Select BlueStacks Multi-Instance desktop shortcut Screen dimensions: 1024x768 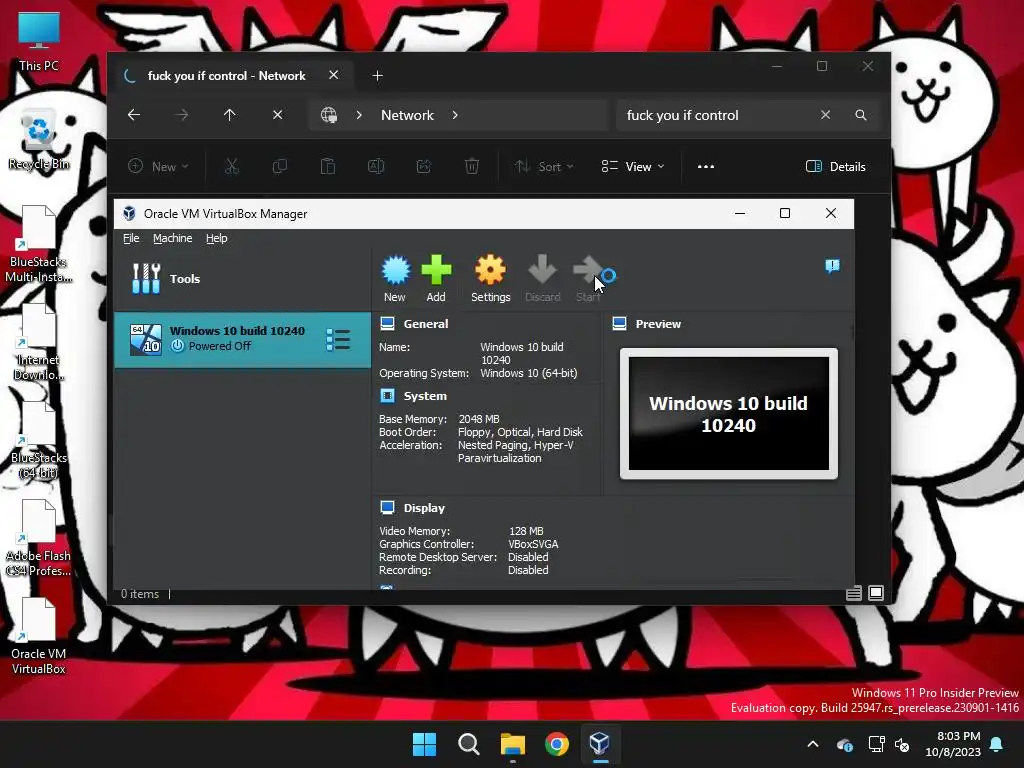39,245
